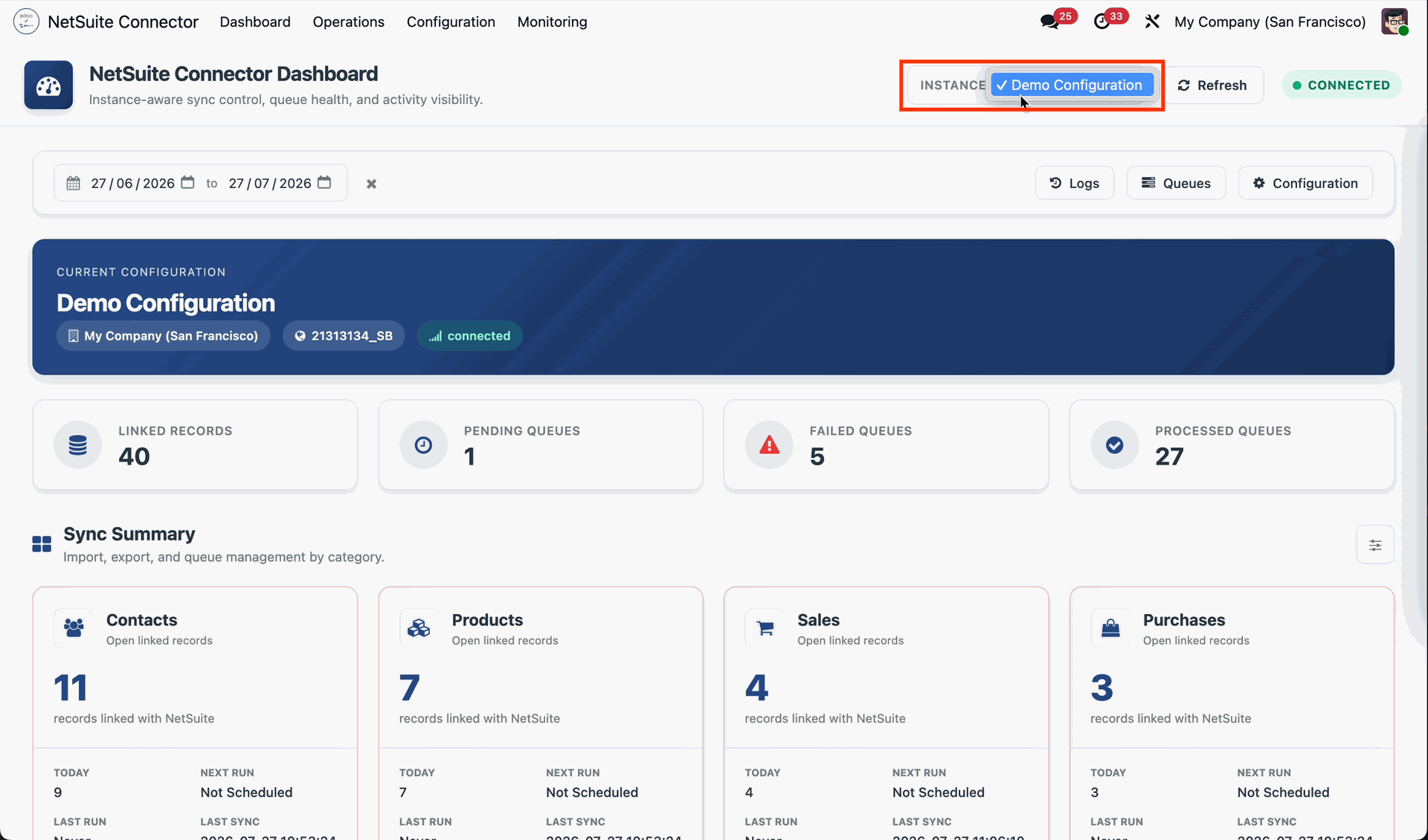1428x840 pixels.
Task: Open the My Company (San Francisco) company switcher
Action: 1270,22
